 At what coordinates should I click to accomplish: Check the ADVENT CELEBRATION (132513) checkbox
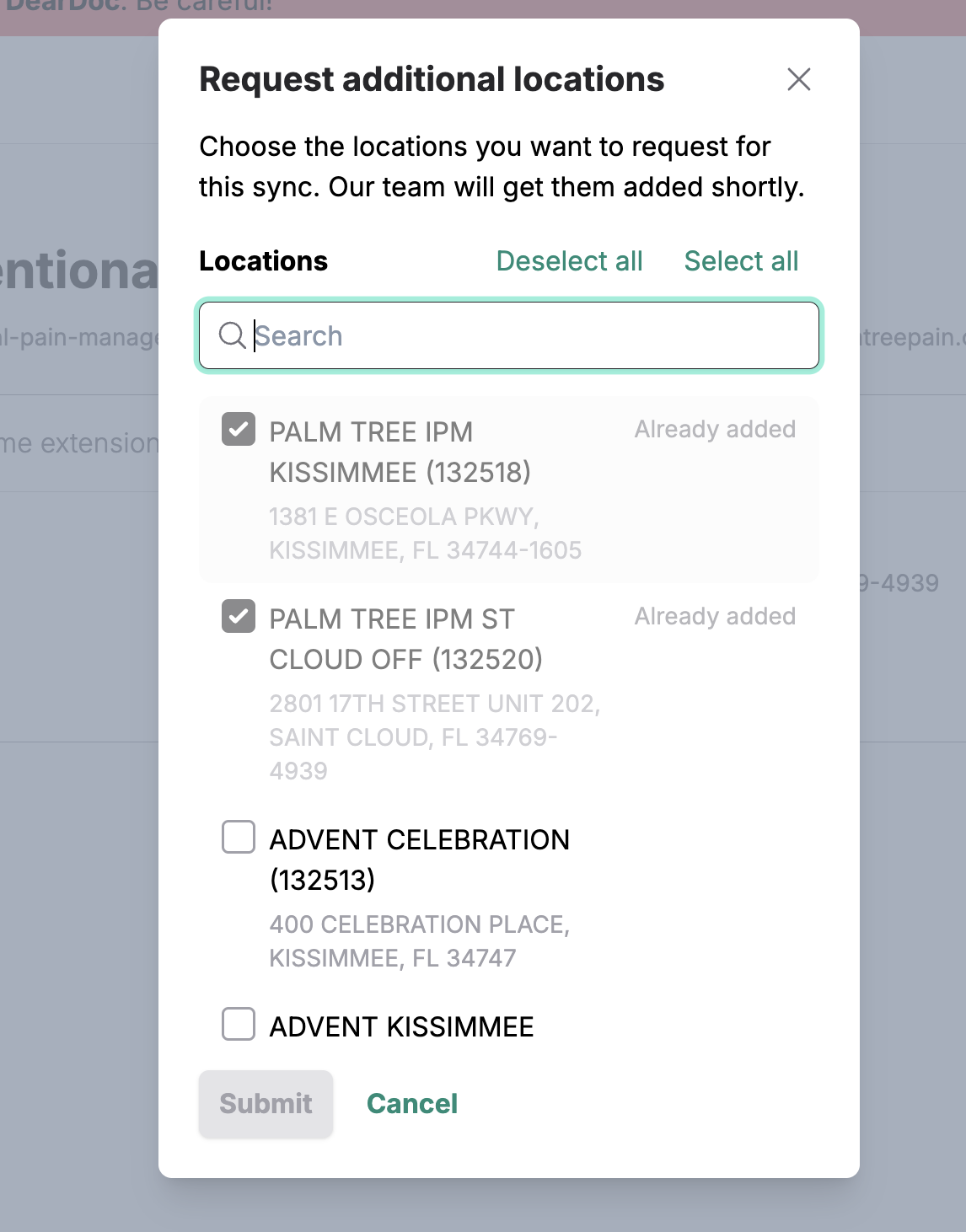point(239,838)
